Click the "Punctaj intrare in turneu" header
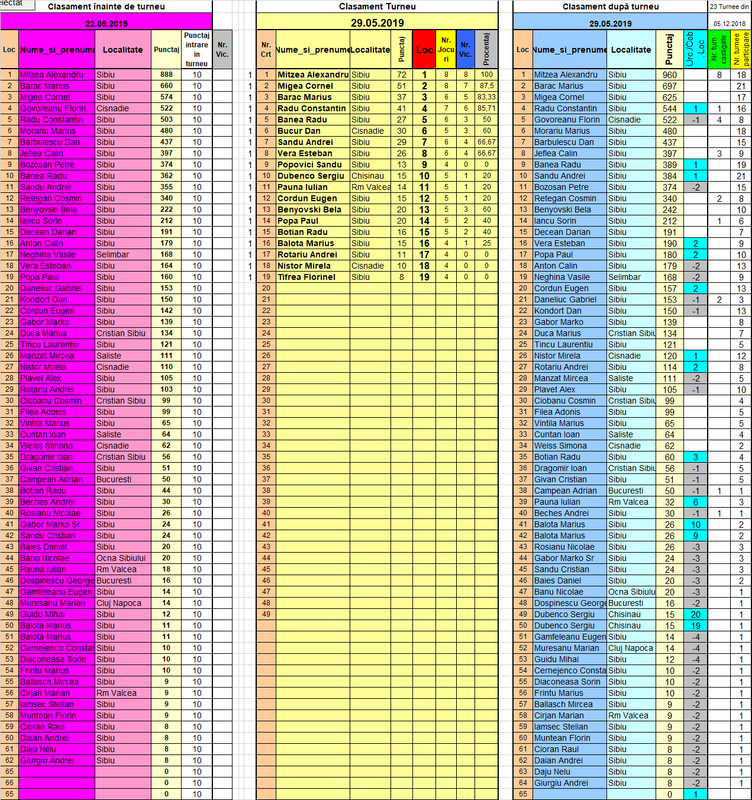752x800 pixels. 196,49
